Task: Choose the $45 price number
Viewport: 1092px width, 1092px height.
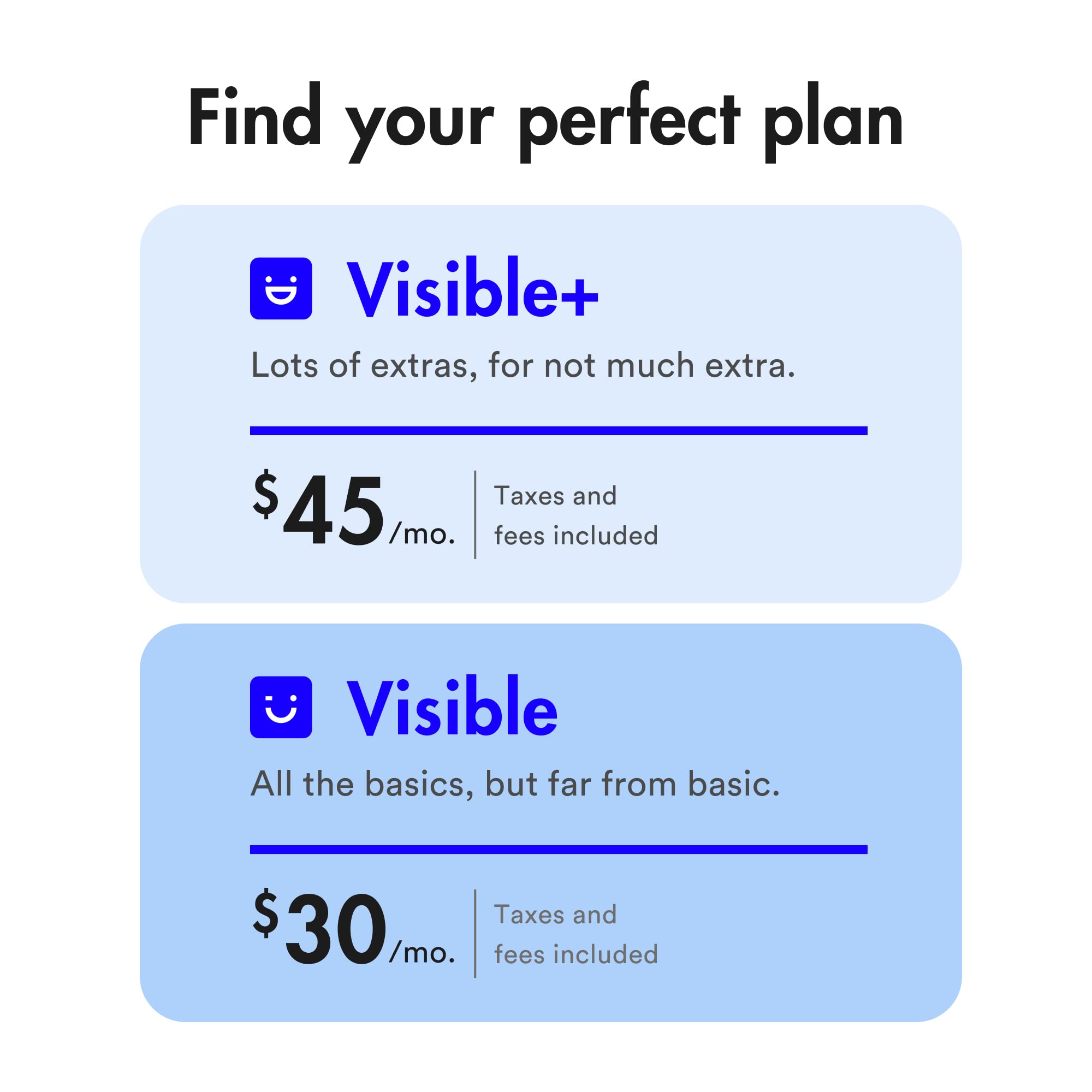Action: click(334, 511)
